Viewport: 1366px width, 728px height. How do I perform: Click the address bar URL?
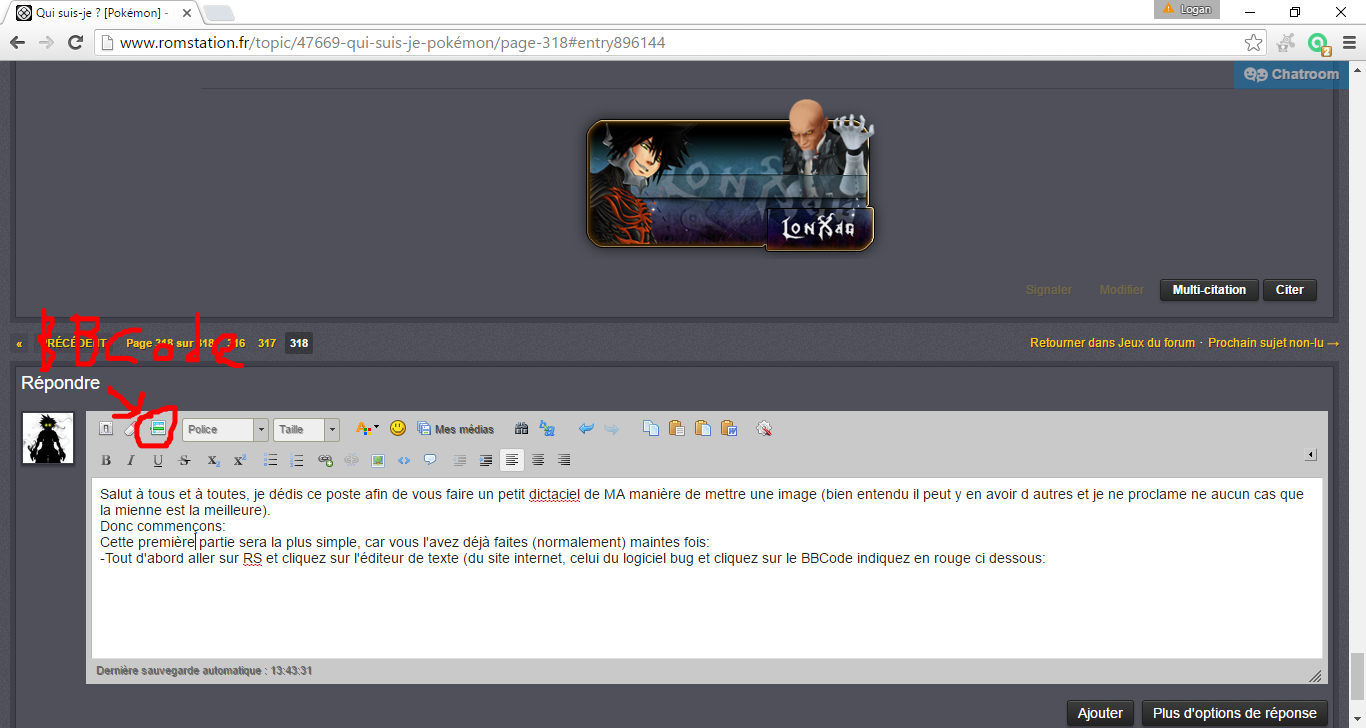click(x=392, y=43)
